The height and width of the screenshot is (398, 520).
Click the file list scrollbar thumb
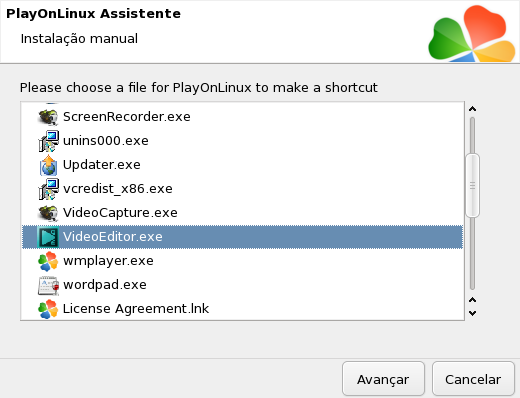472,185
